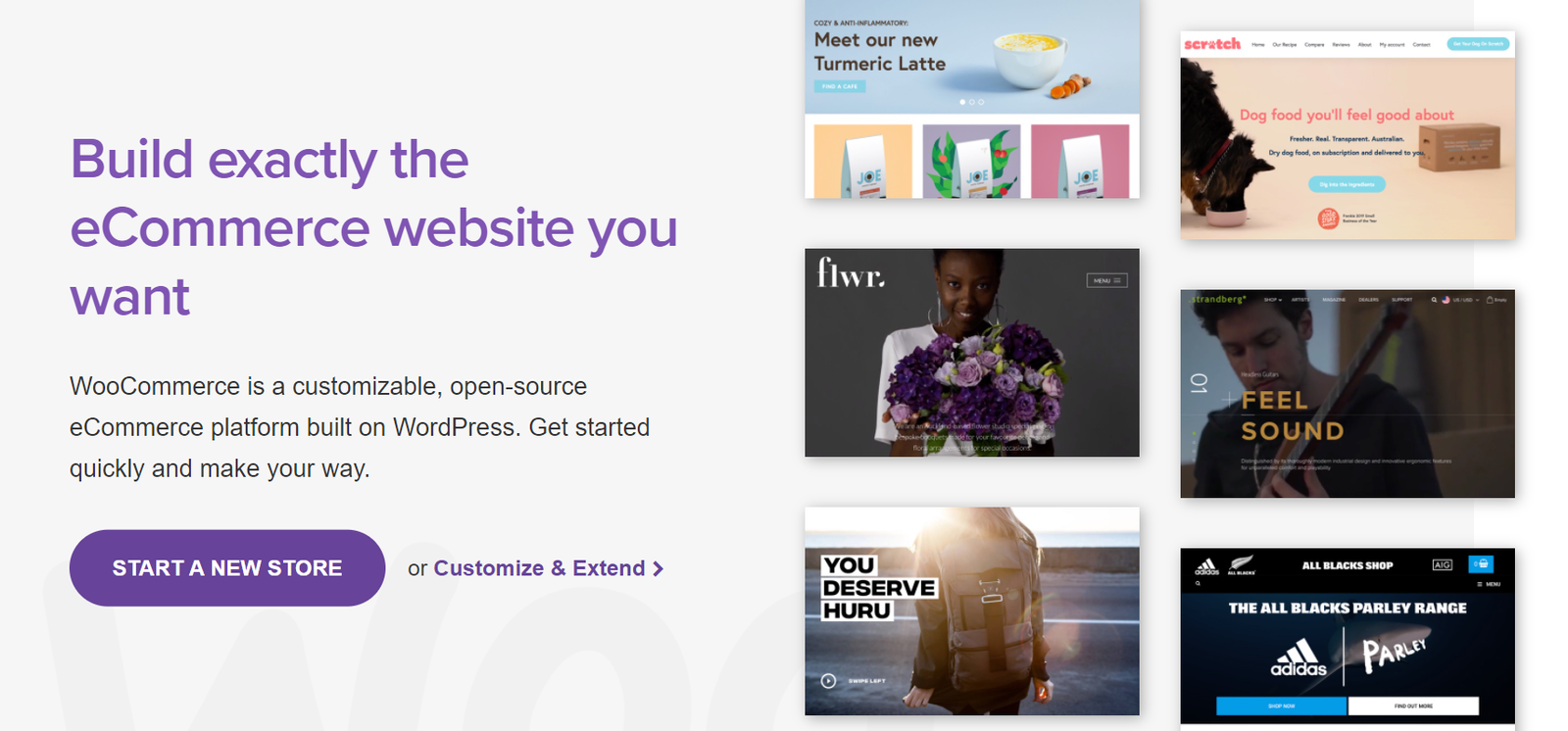Click the All Blacks fern logo
Image resolution: width=1568 pixels, height=731 pixels.
(1241, 566)
